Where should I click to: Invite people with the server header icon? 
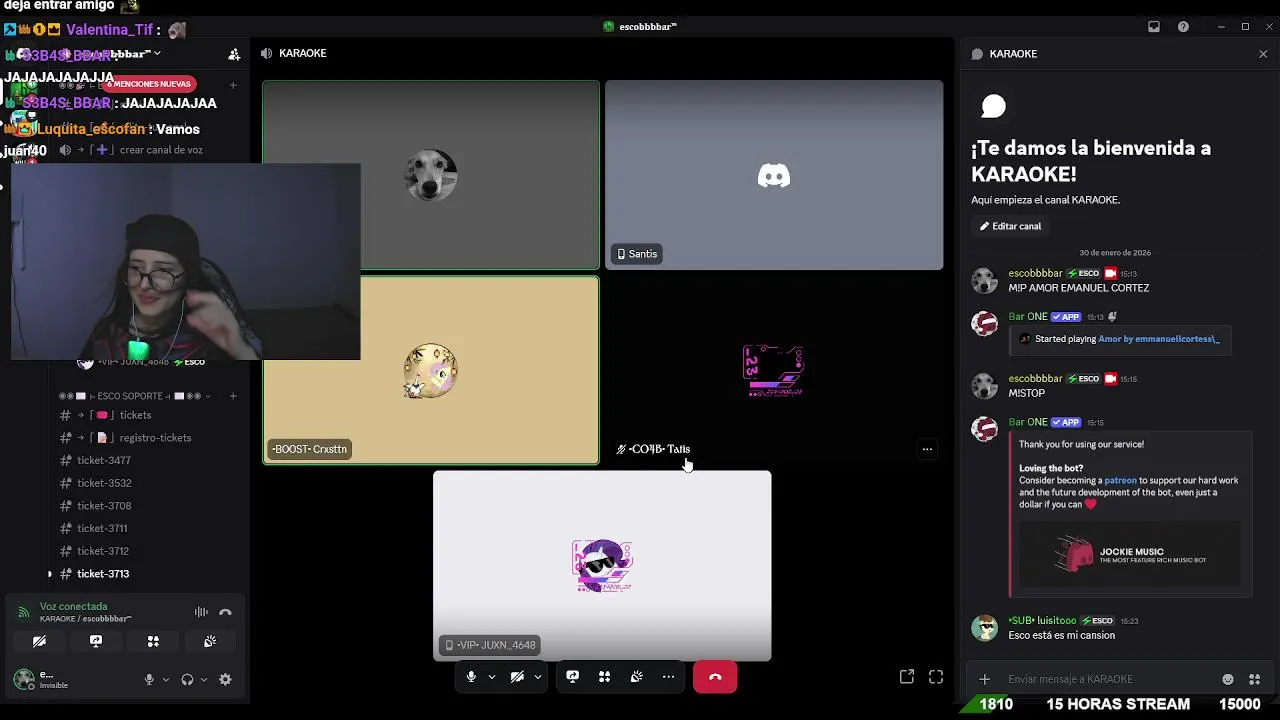click(x=234, y=54)
